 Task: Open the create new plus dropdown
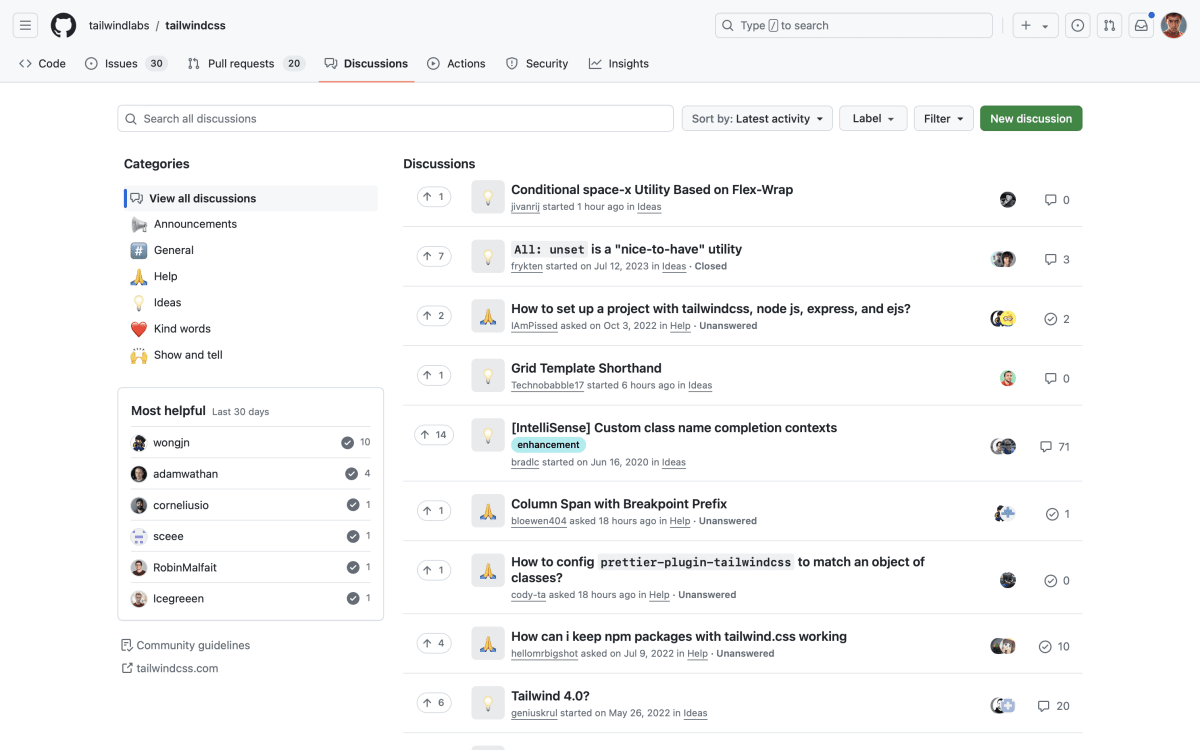pos(1035,26)
